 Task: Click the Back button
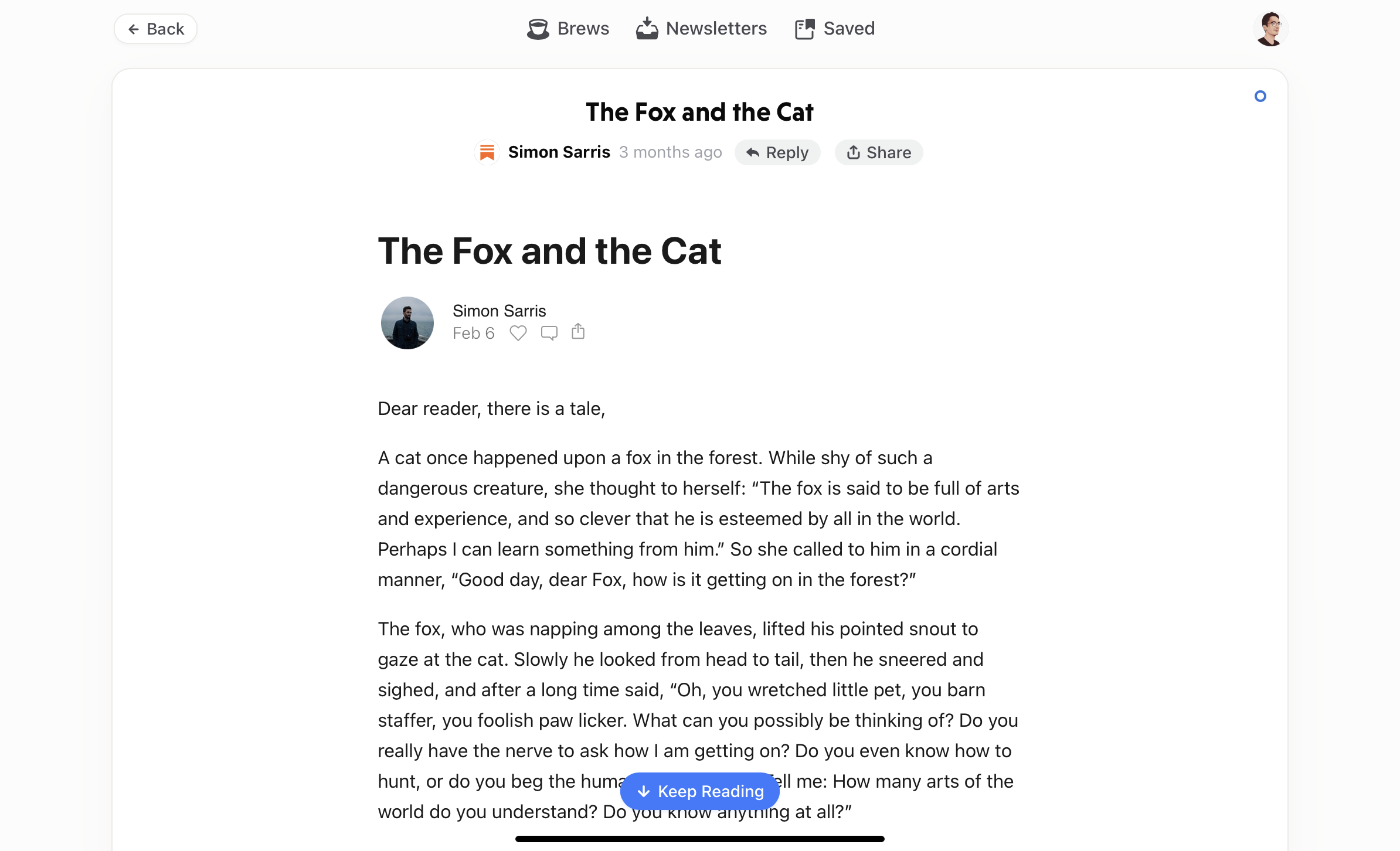pos(155,29)
